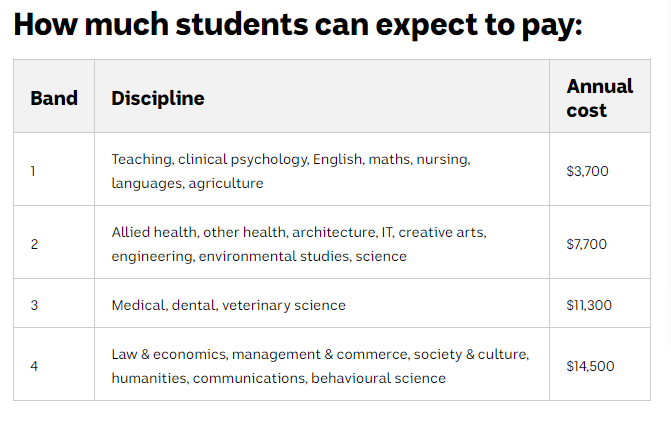671x421 pixels.
Task: Click the 'humanities, communications, behavioural science' line
Action: pyautogui.click(x=279, y=378)
